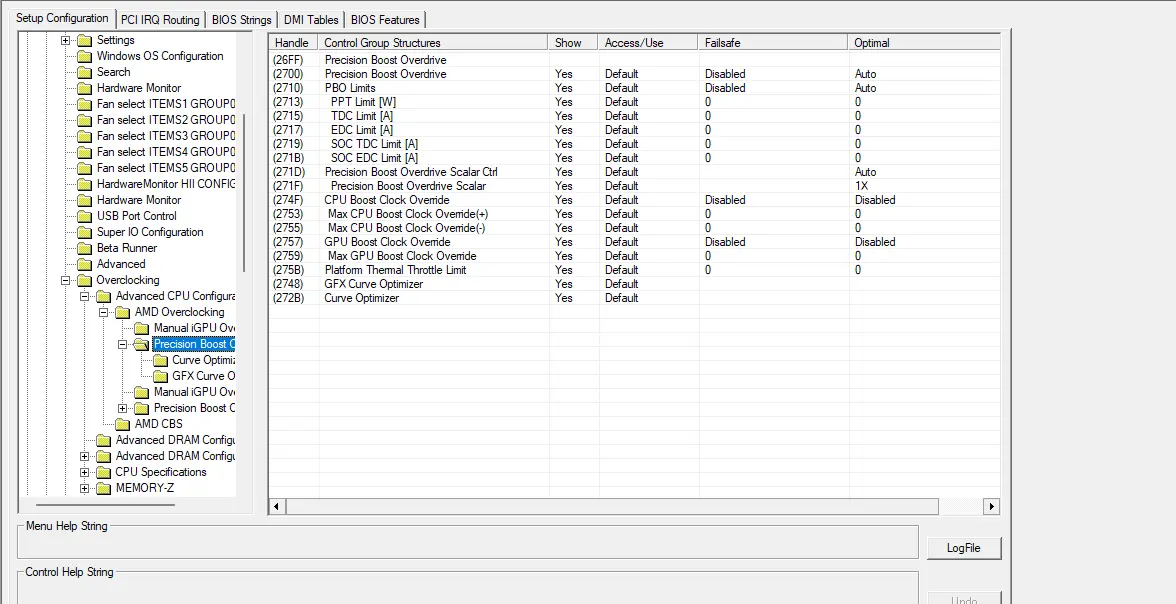Select the CPU Boost Clock Override row
The height and width of the screenshot is (604, 1176).
634,200
